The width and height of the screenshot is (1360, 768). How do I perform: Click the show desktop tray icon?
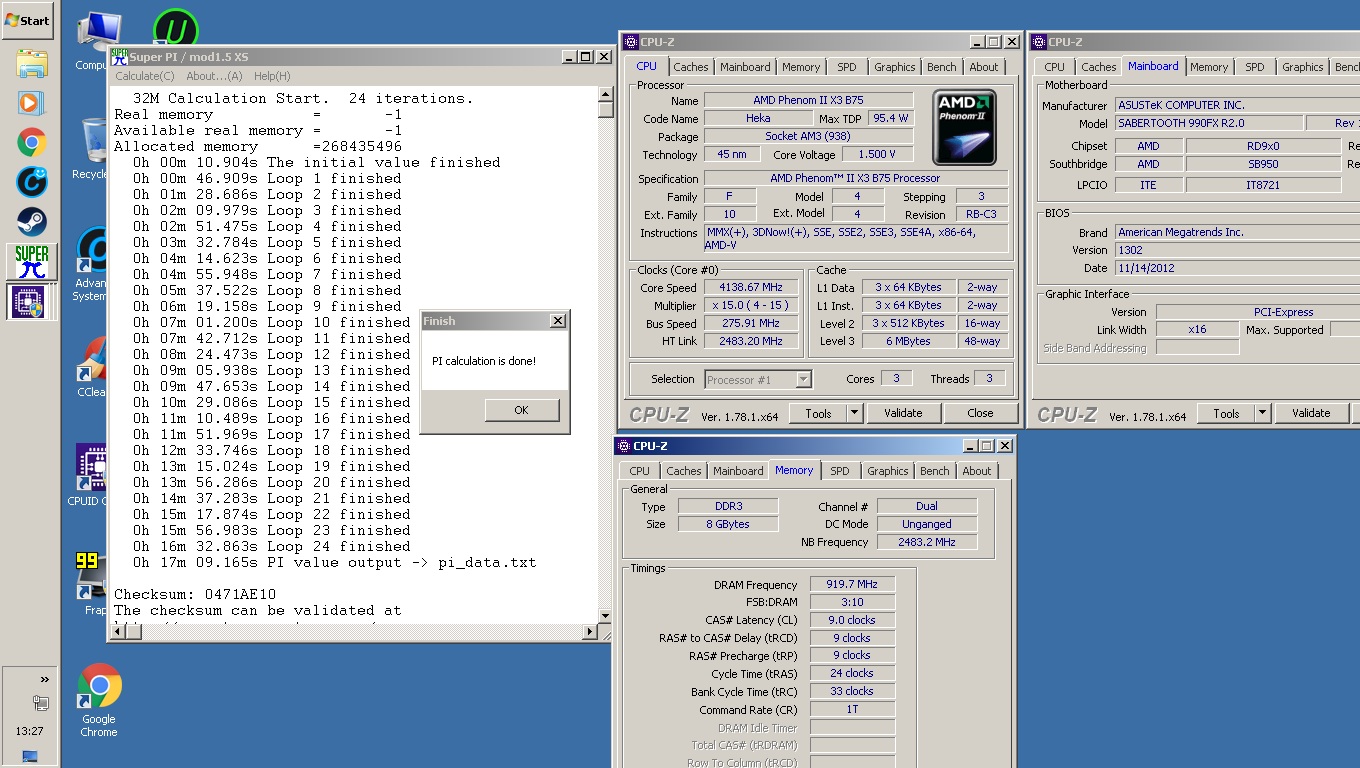point(30,756)
